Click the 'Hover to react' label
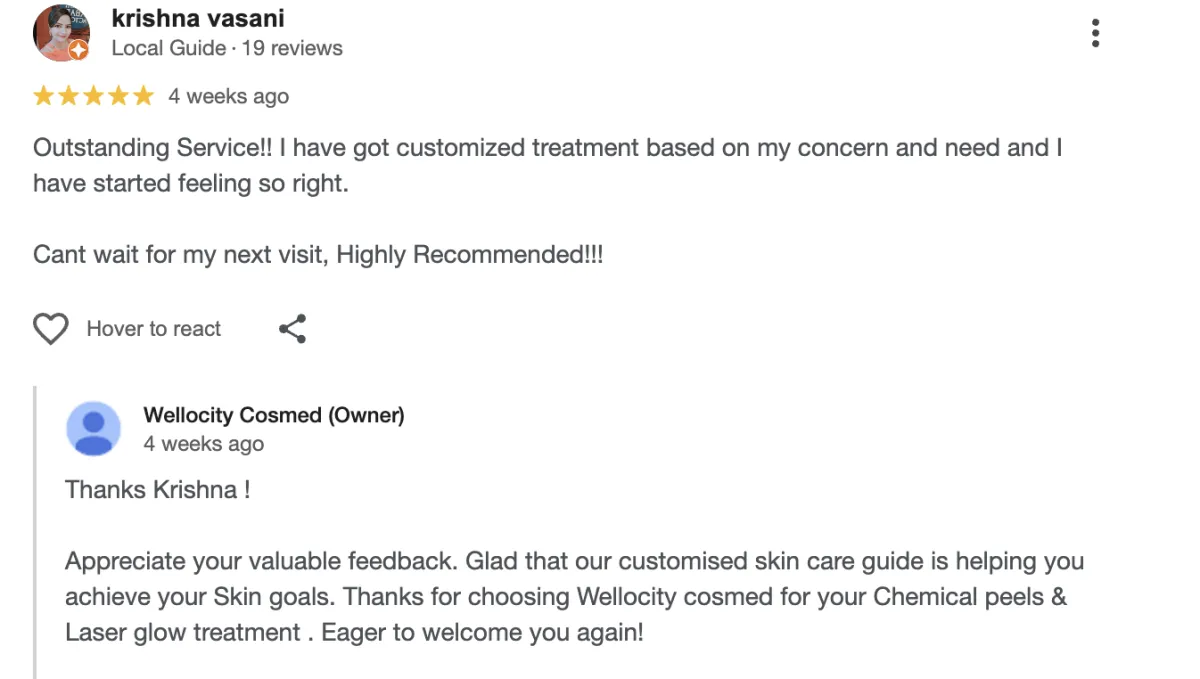The height and width of the screenshot is (679, 1200). (154, 329)
